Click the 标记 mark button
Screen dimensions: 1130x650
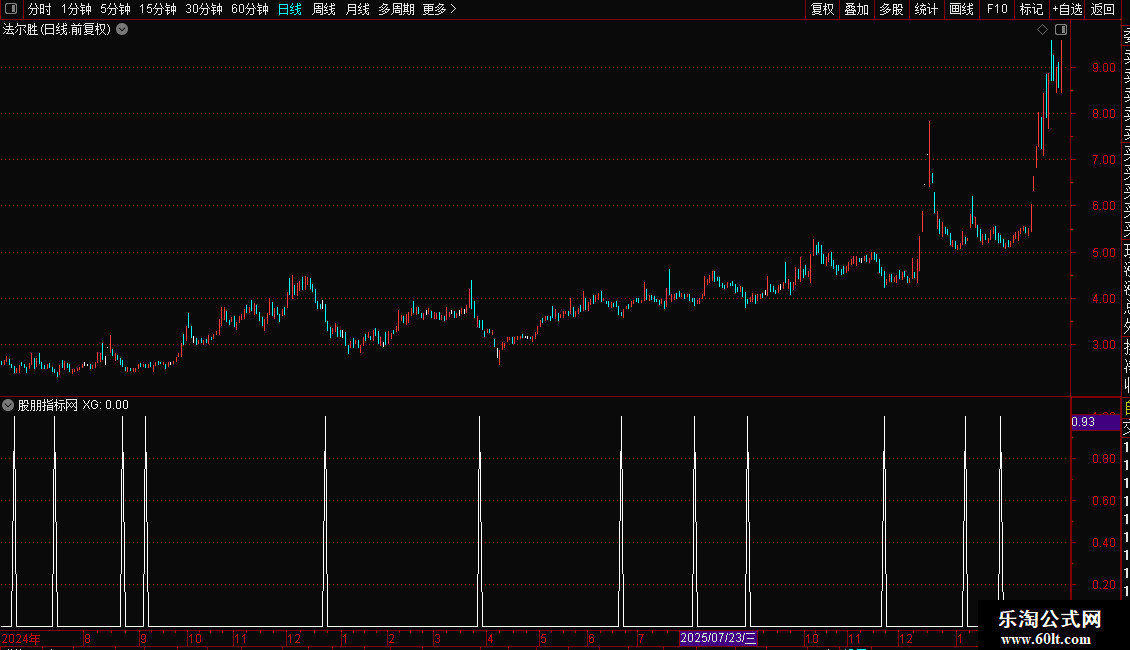1031,9
